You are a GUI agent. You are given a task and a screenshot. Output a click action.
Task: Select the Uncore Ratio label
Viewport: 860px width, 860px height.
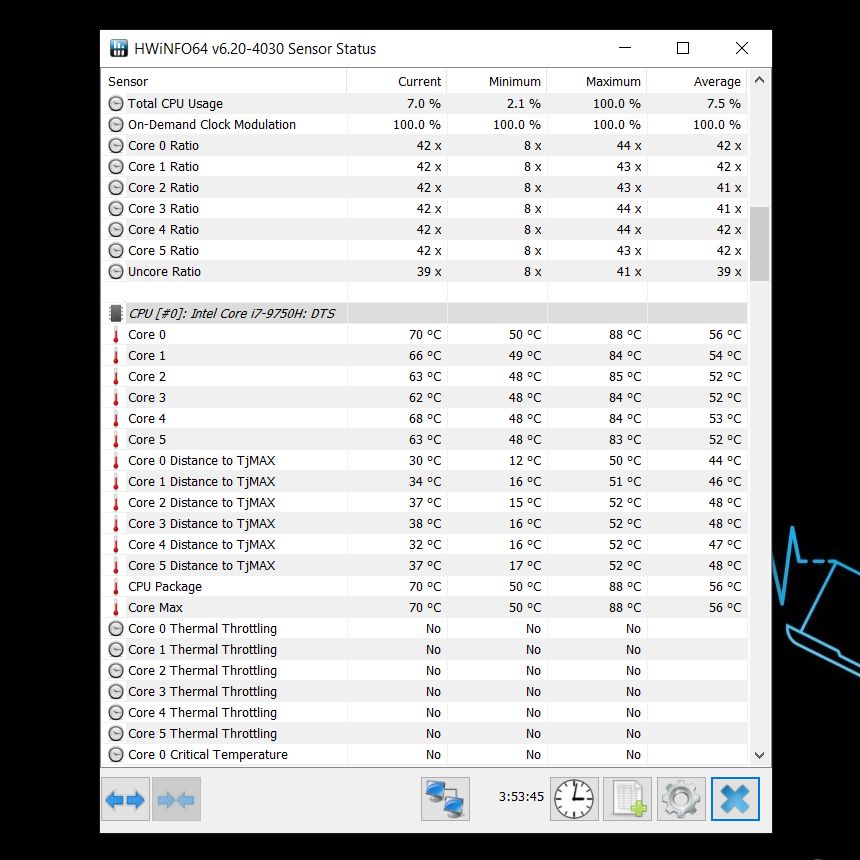coord(165,271)
